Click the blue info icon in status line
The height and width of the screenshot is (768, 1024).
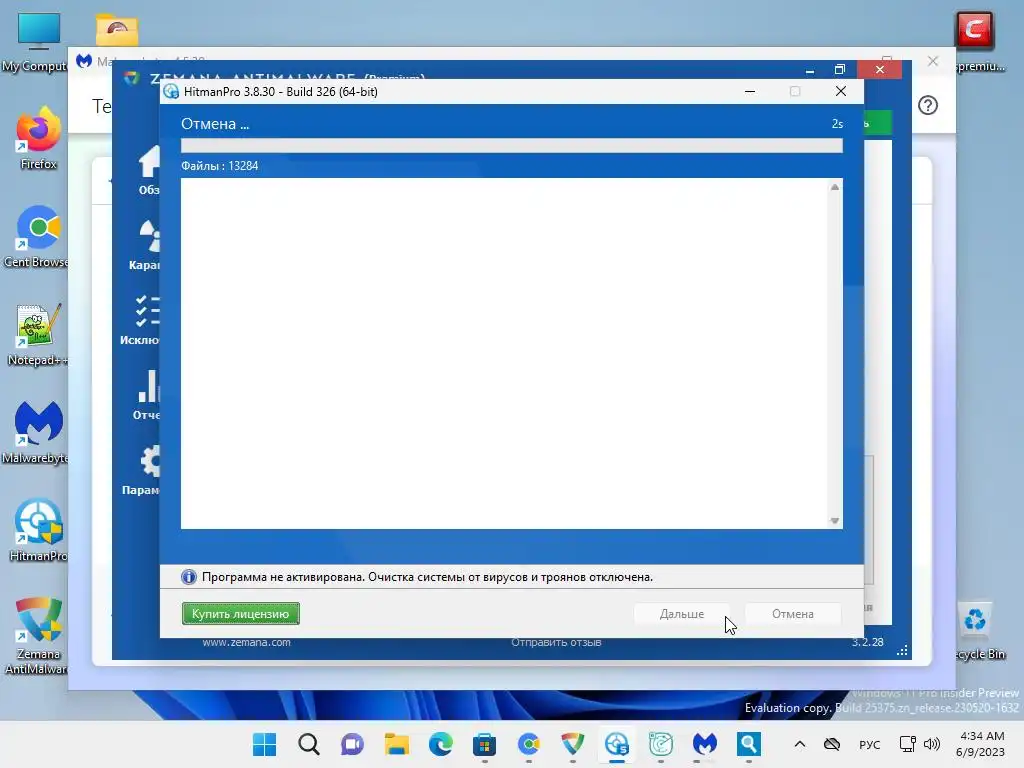point(189,577)
